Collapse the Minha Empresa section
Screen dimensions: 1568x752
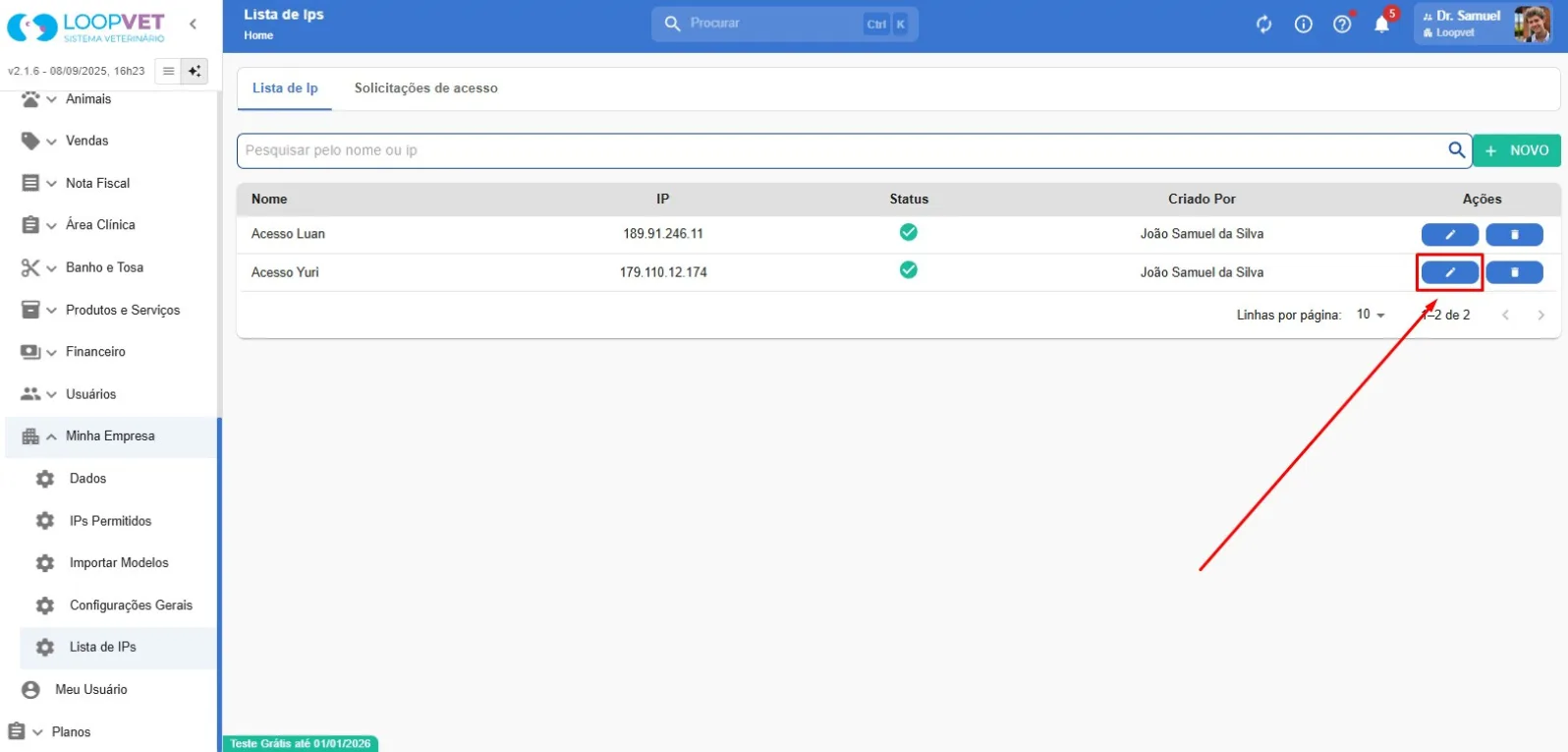pos(110,436)
